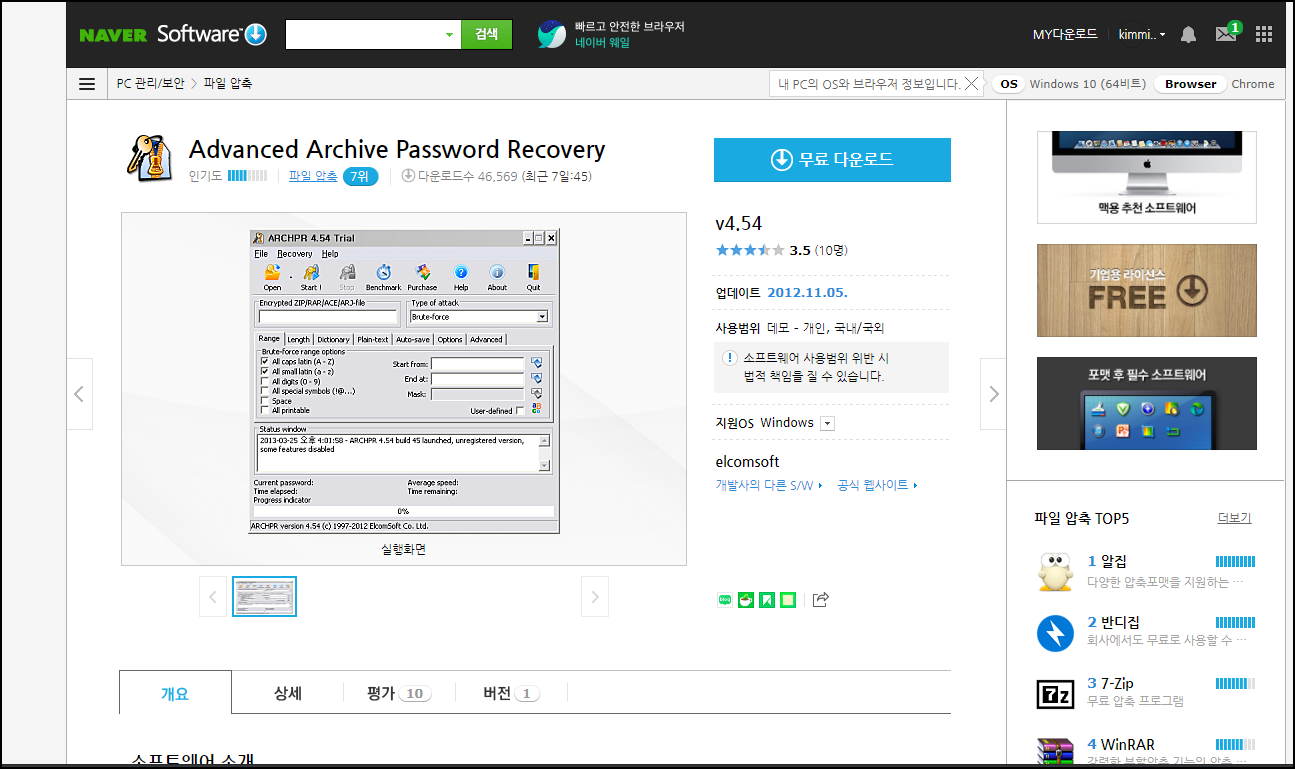Open the mail envelope icon
This screenshot has height=769, width=1295.
(x=1226, y=34)
